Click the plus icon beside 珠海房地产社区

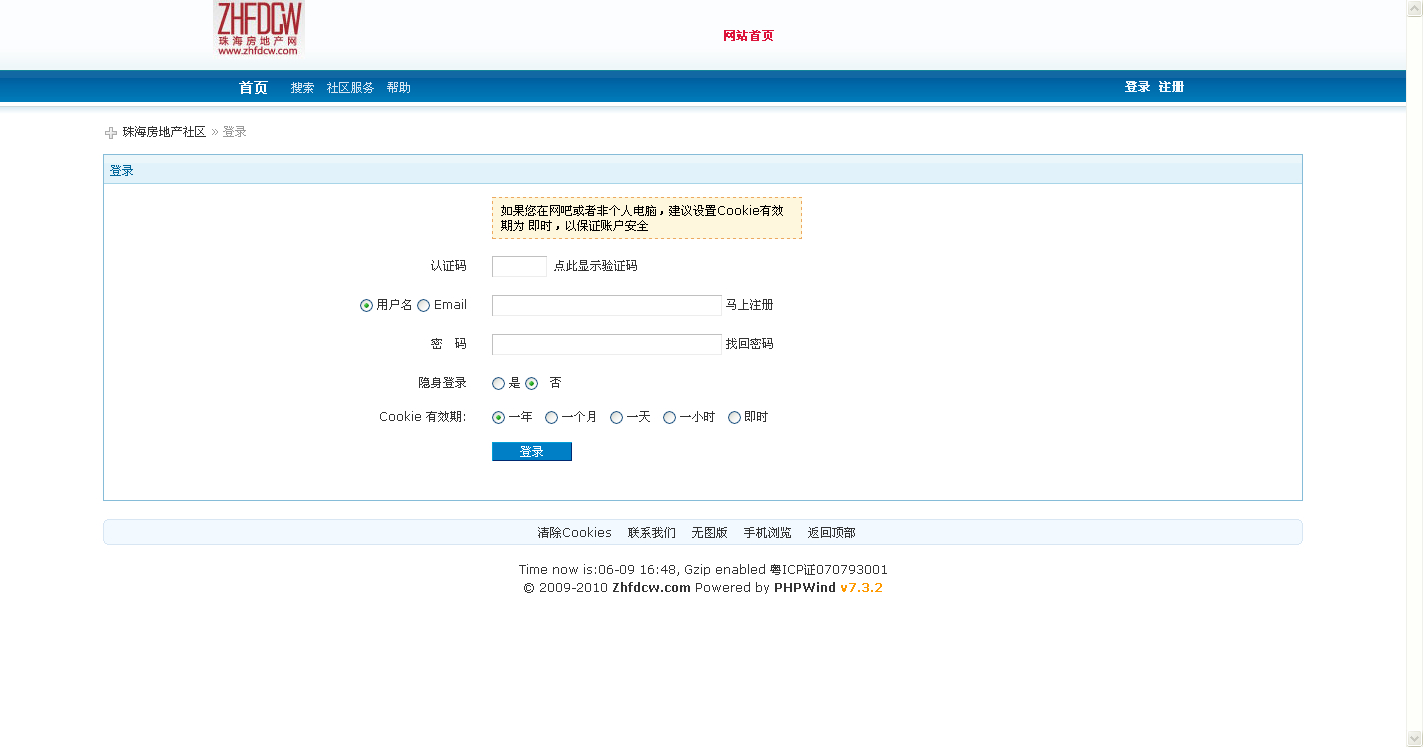pos(111,133)
